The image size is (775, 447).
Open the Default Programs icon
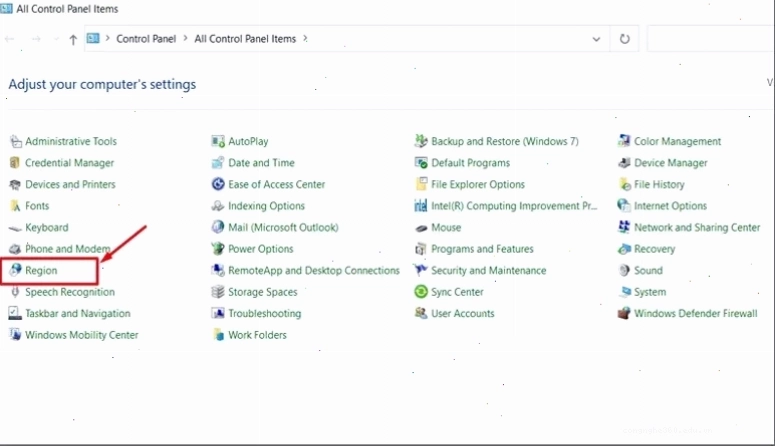[421, 163]
